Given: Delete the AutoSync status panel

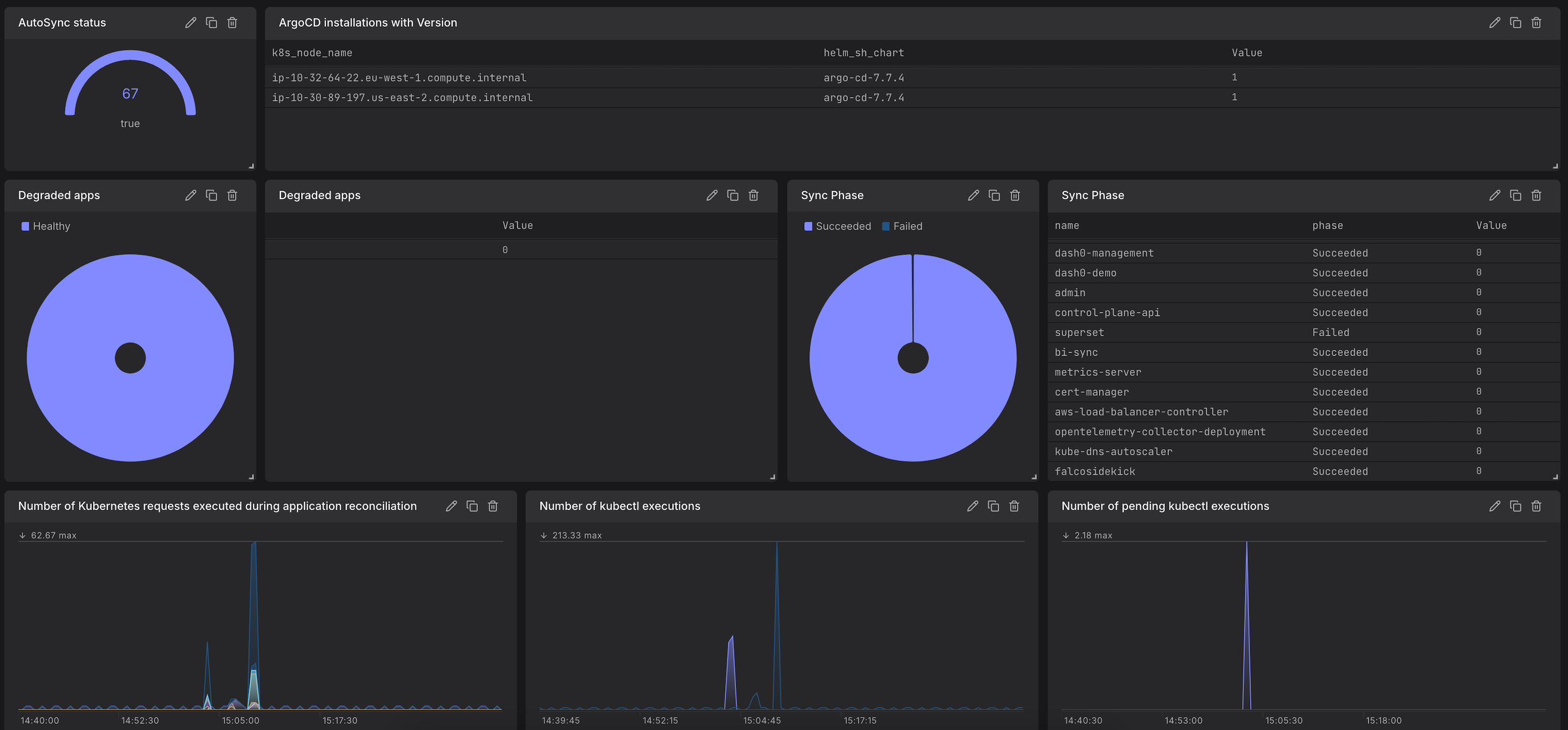Looking at the screenshot, I should tap(232, 23).
